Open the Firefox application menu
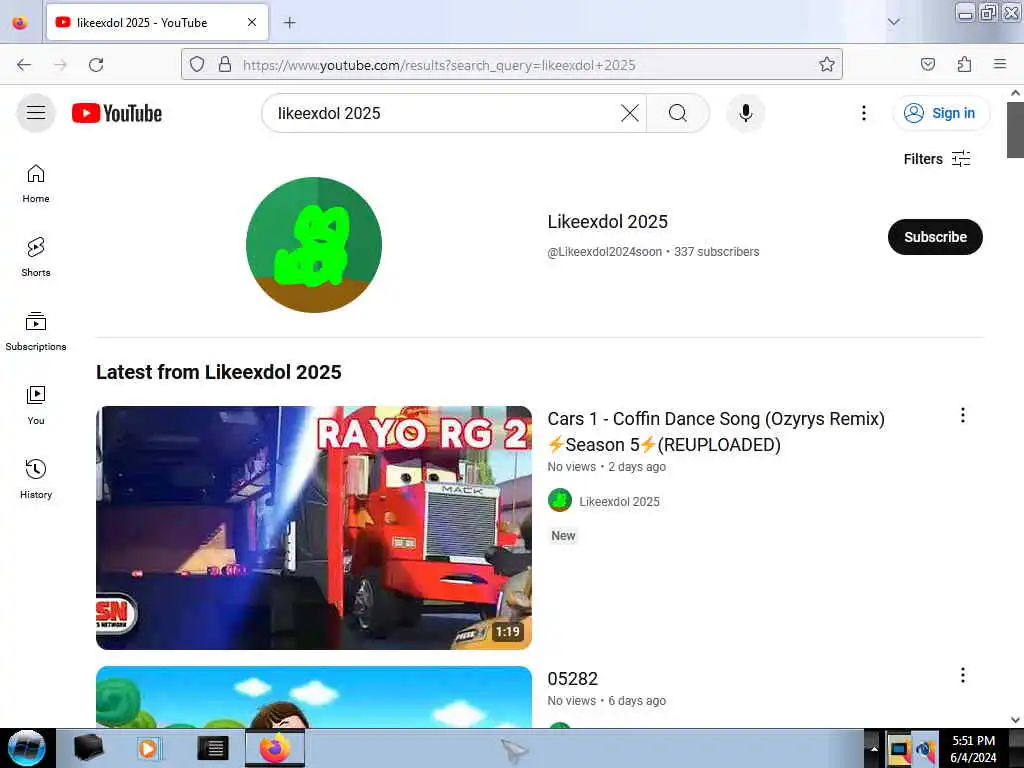 tap(999, 64)
